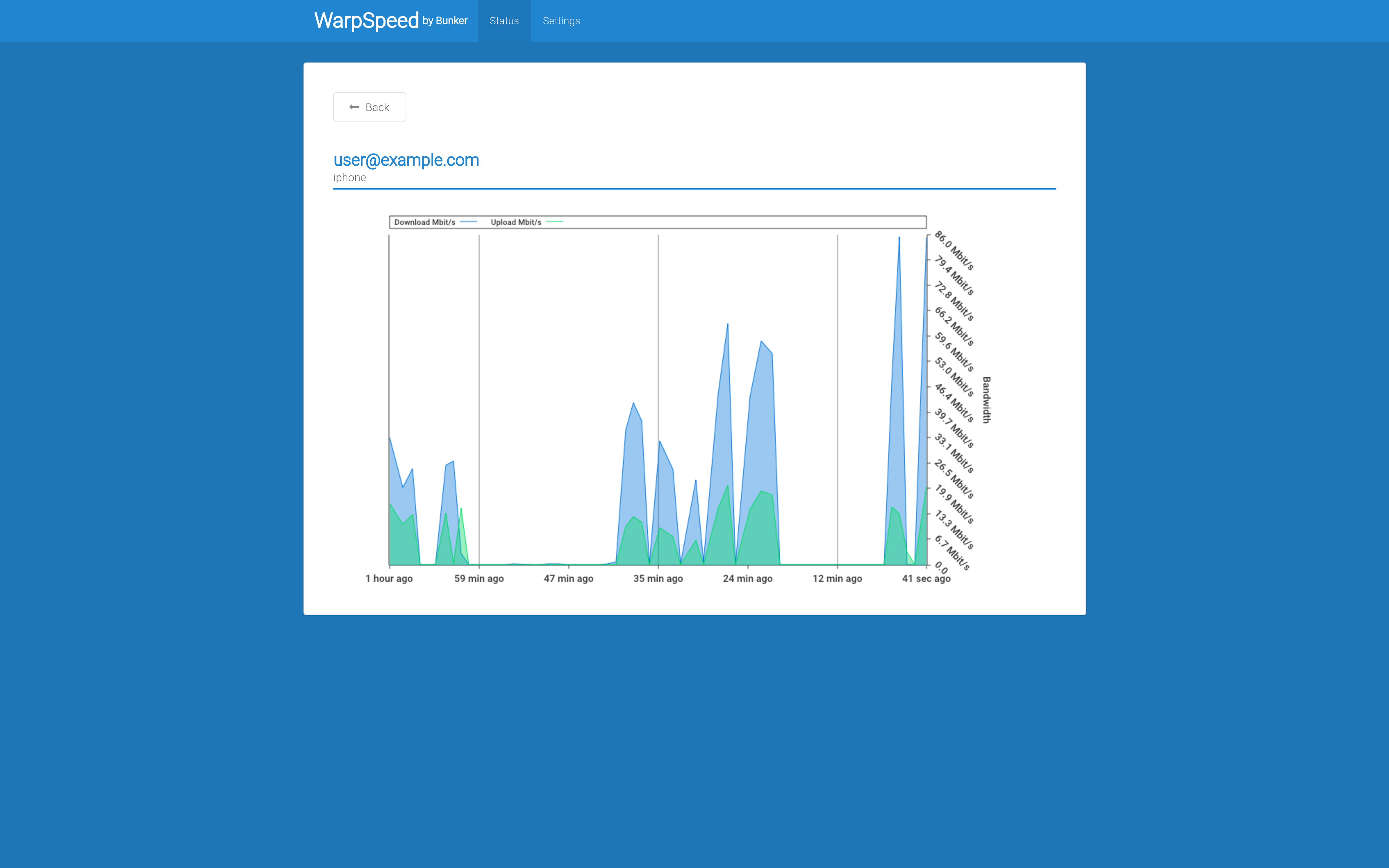The width and height of the screenshot is (1389, 868).
Task: Click the 72.8 Mbit/s axis label
Action: [954, 301]
